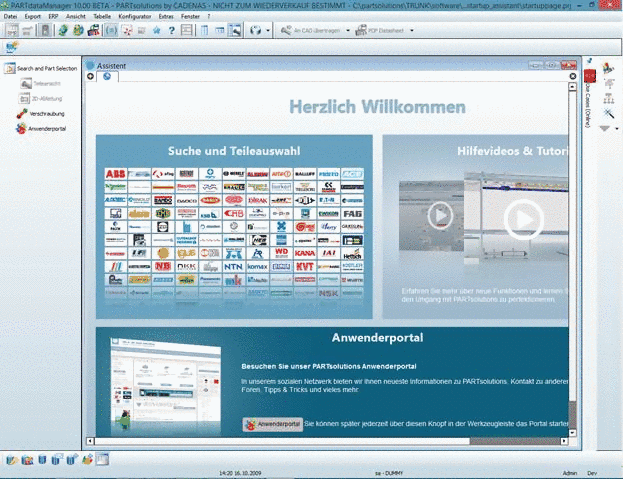Click the globe icon in the toolbar
Screen dimensions: 623x479
(255, 30)
